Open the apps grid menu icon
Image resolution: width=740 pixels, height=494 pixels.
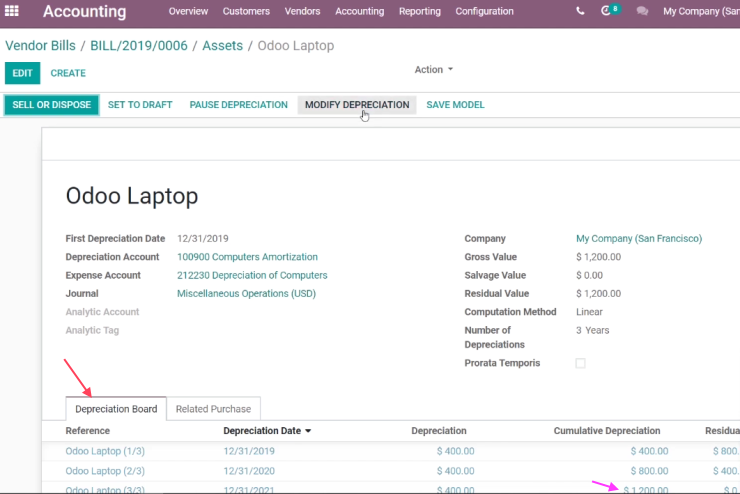tap(12, 11)
